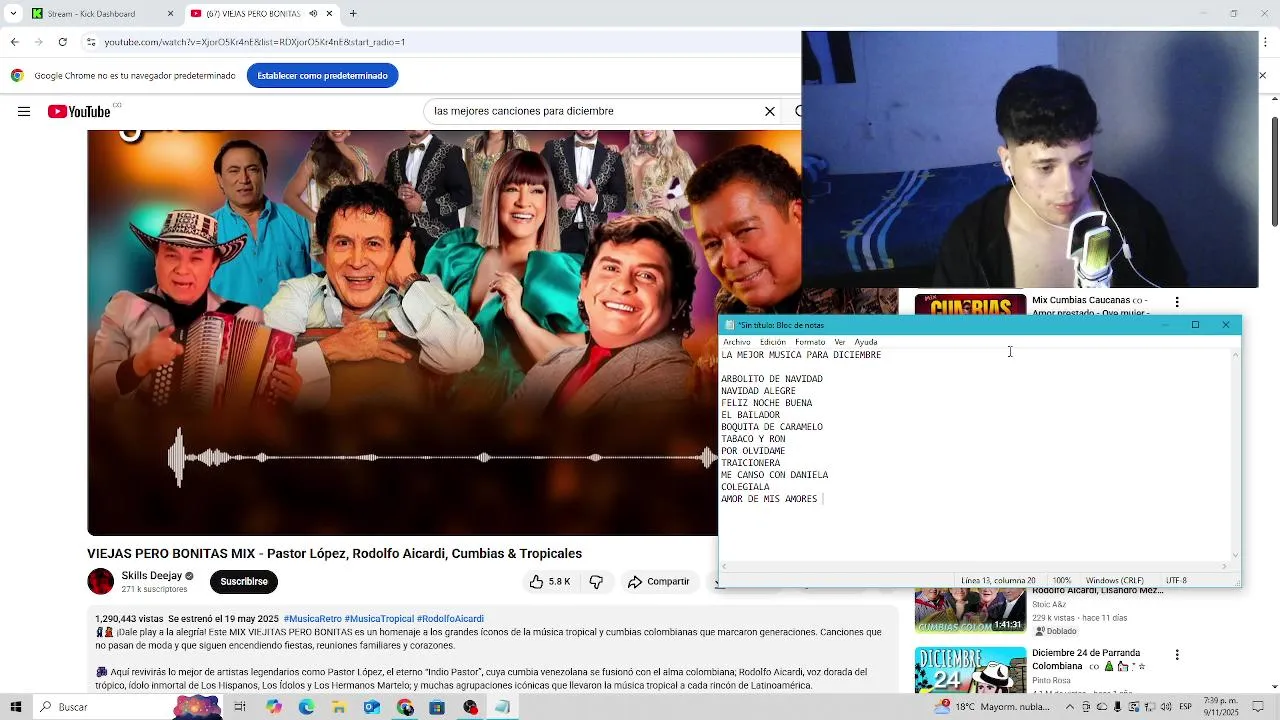Open Chrome from the taskbar

coord(405,707)
